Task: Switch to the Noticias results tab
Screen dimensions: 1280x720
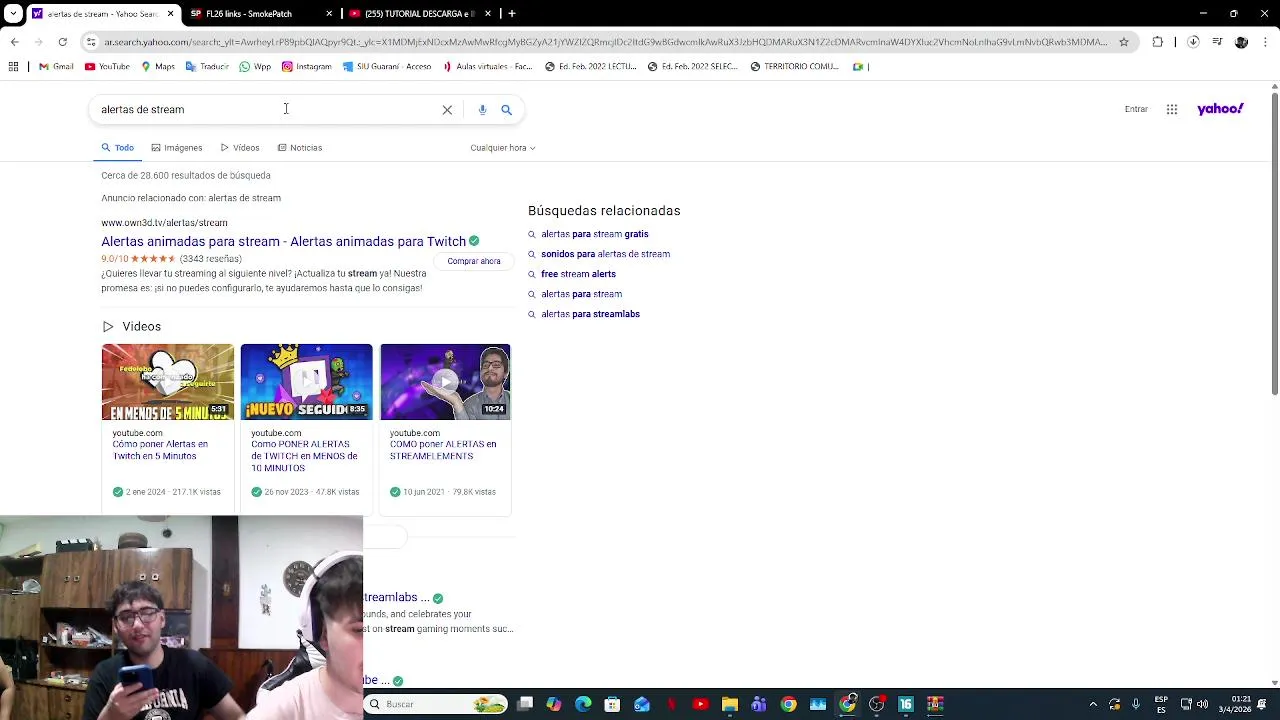Action: coord(300,148)
